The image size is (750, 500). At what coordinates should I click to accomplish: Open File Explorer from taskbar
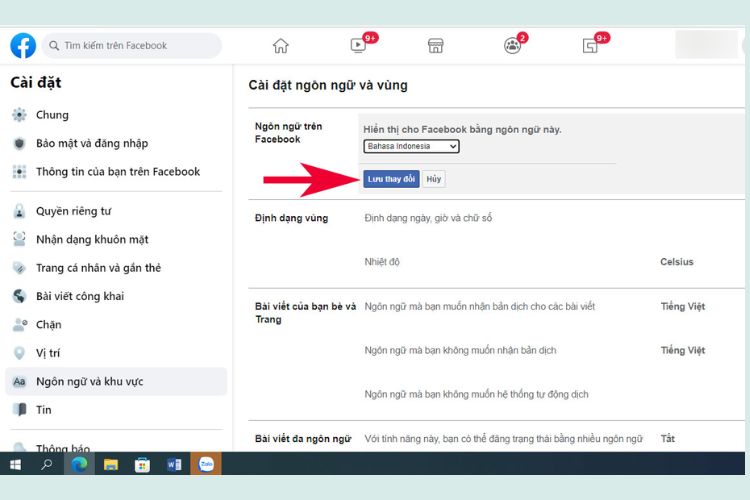coord(111,464)
